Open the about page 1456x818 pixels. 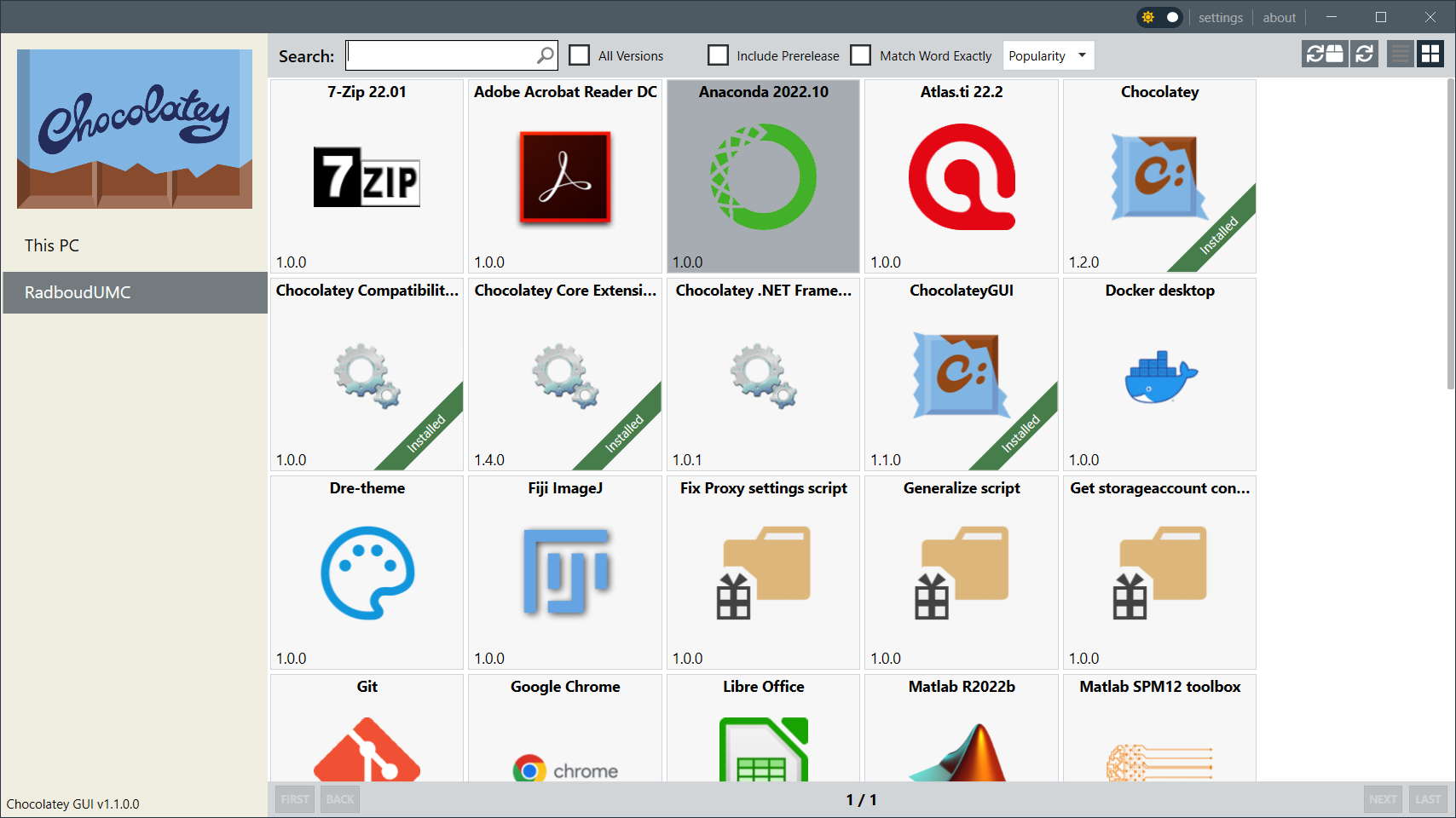(1279, 17)
